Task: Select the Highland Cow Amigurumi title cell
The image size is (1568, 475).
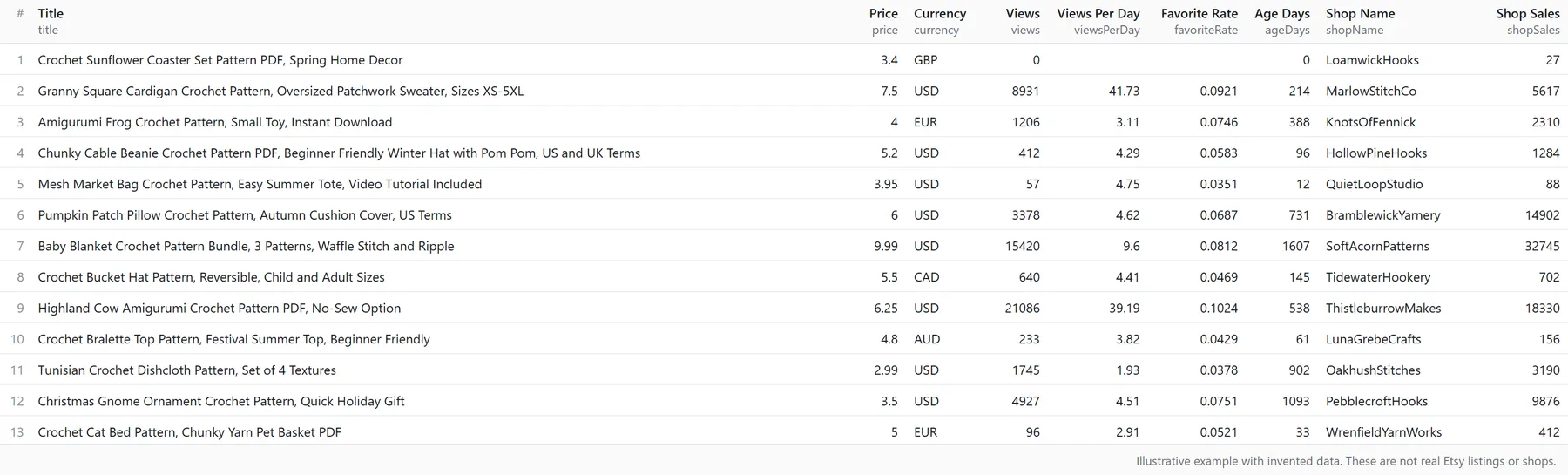Action: [220, 308]
